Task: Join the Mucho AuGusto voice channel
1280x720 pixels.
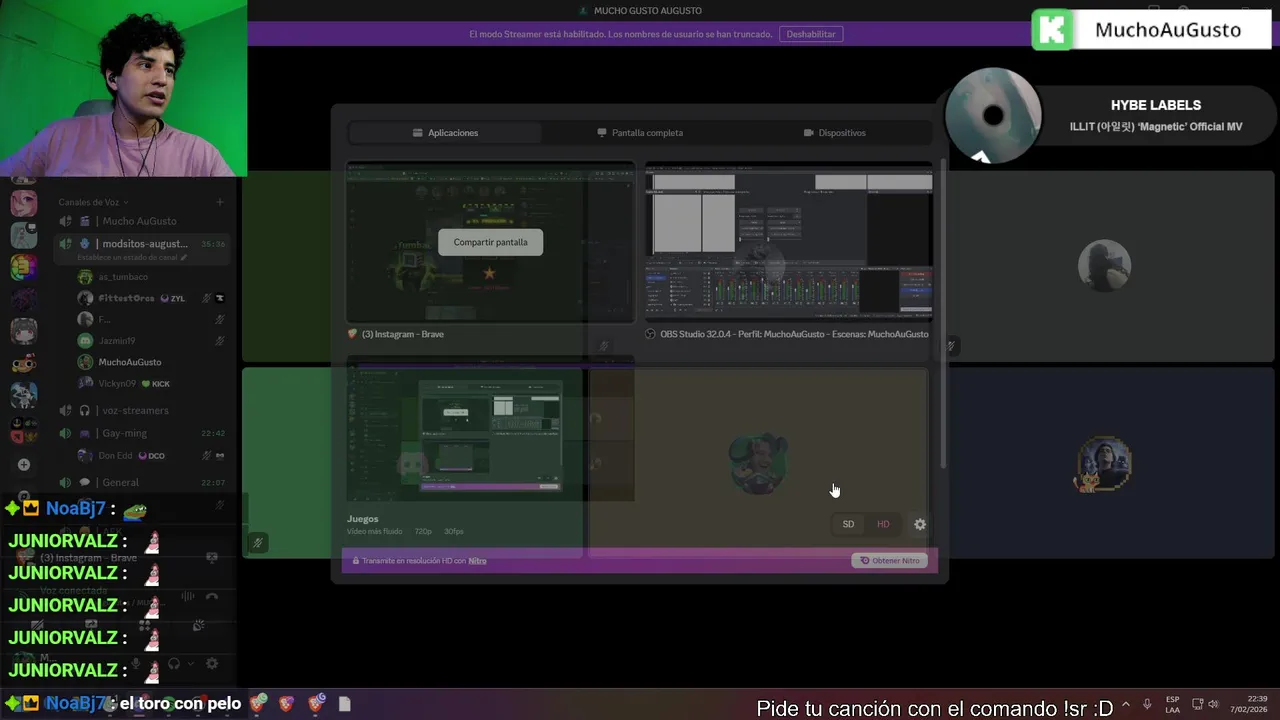Action: 139,221
